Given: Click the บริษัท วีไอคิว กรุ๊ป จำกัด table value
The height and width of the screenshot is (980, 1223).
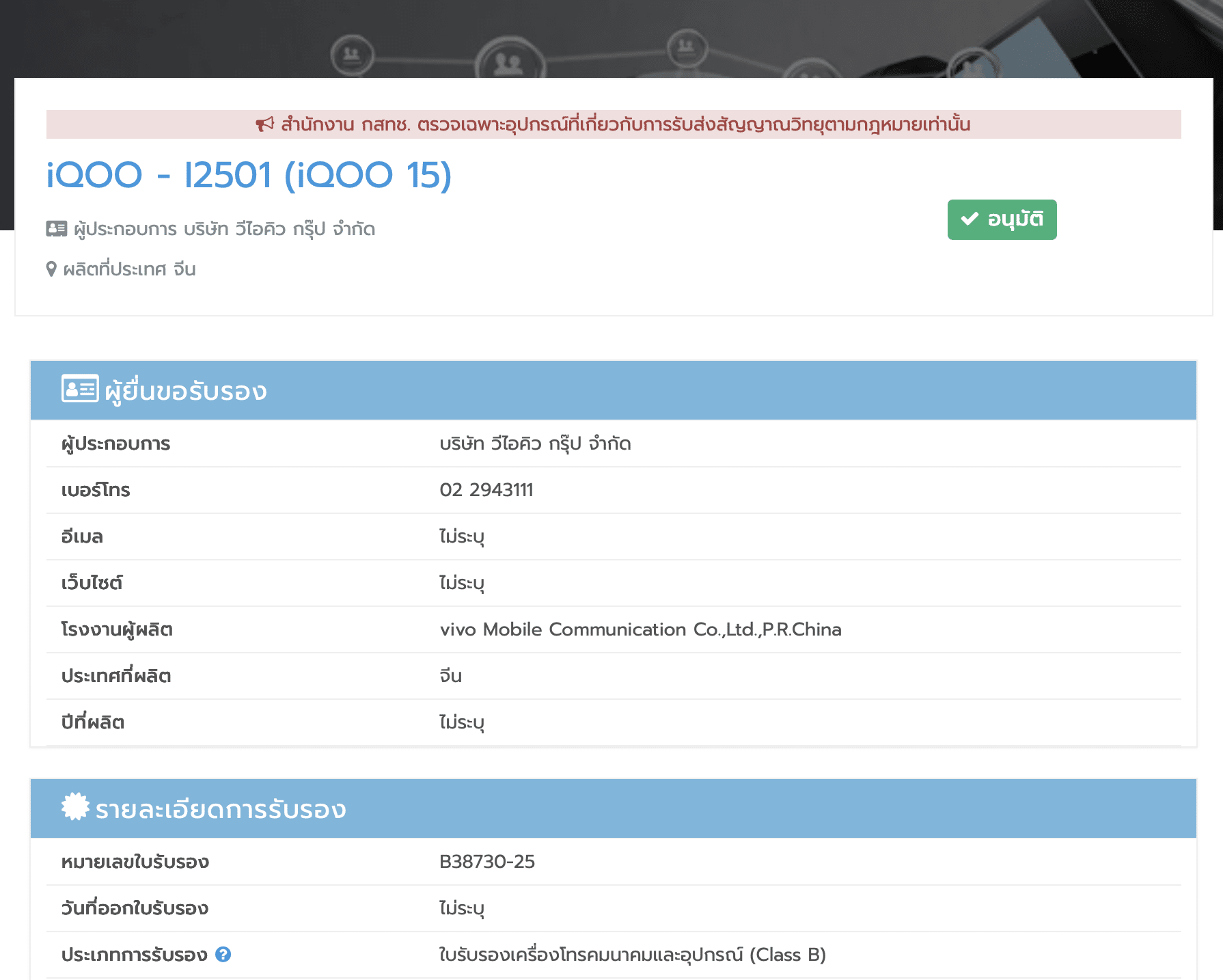Looking at the screenshot, I should click(x=535, y=444).
